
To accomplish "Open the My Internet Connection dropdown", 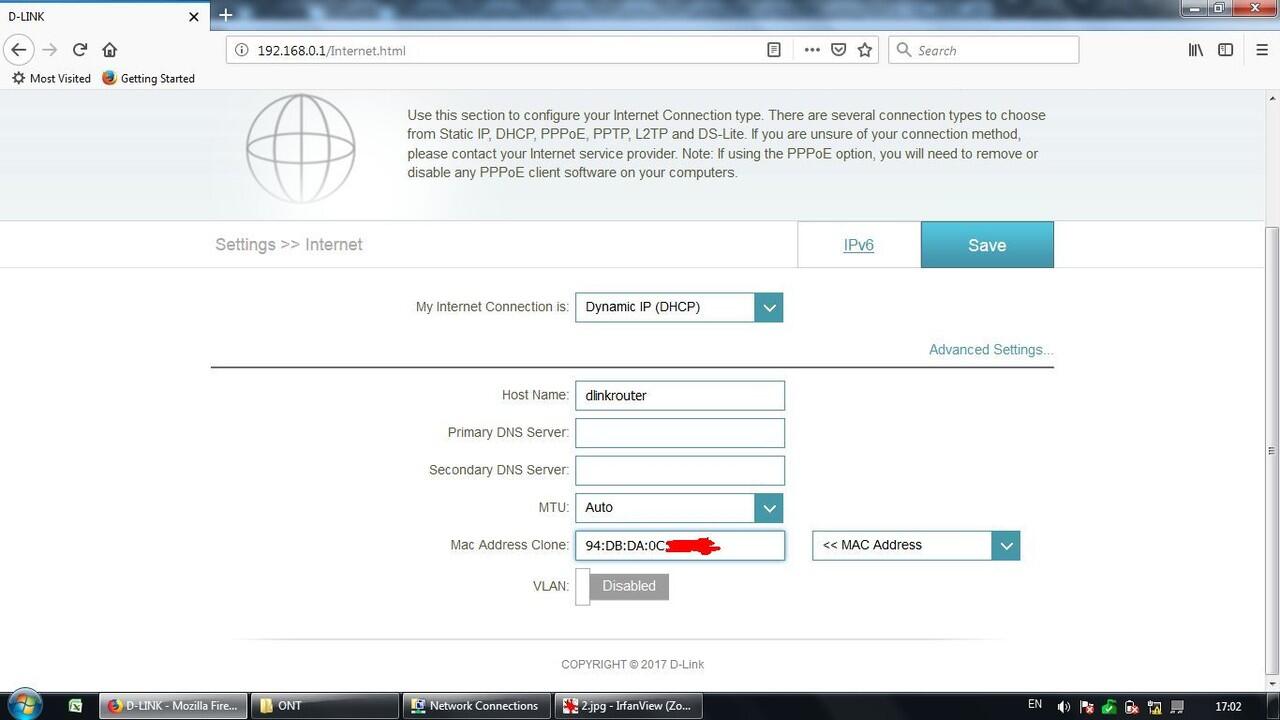I will tap(768, 307).
